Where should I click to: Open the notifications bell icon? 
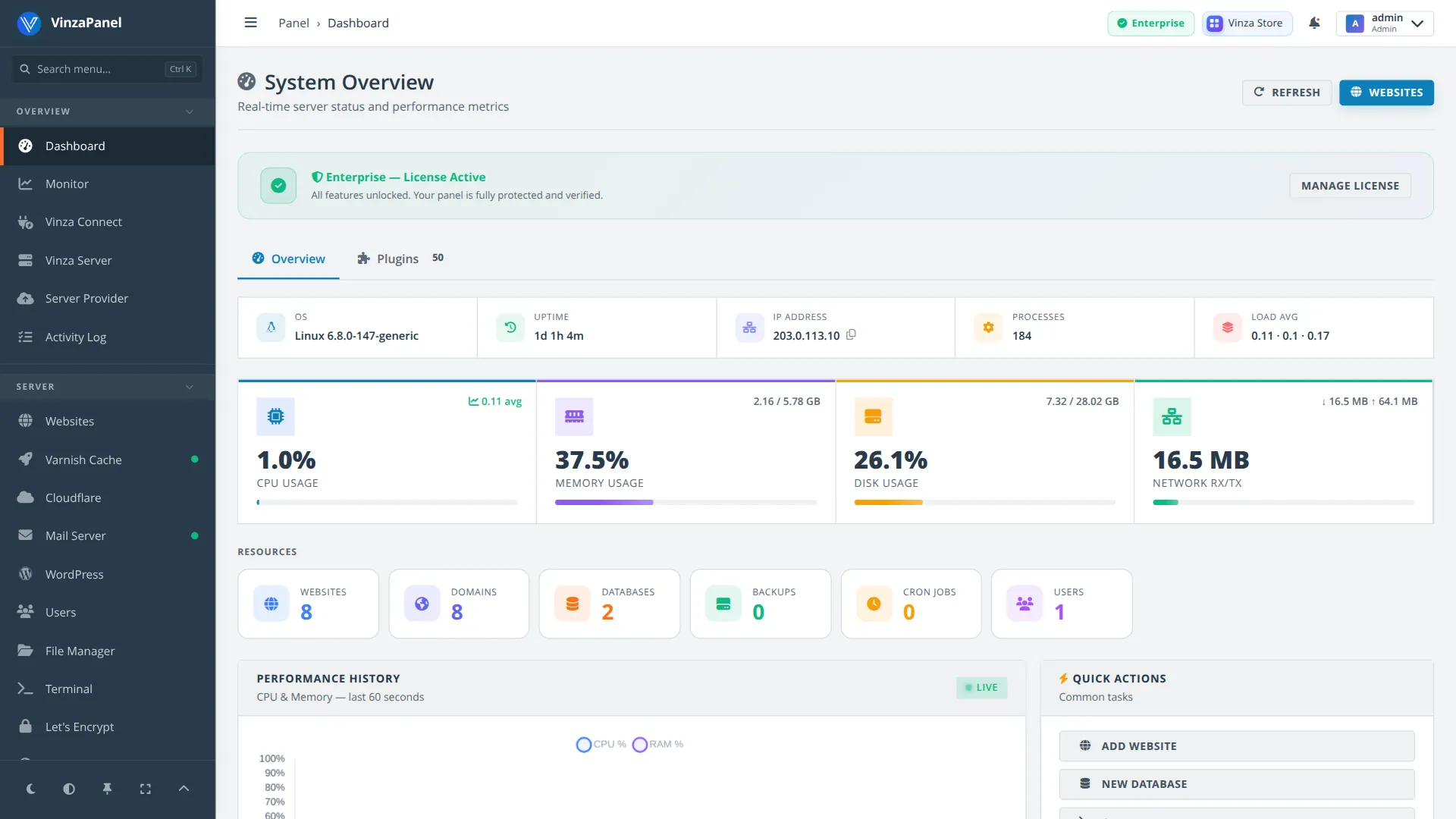pyautogui.click(x=1314, y=23)
